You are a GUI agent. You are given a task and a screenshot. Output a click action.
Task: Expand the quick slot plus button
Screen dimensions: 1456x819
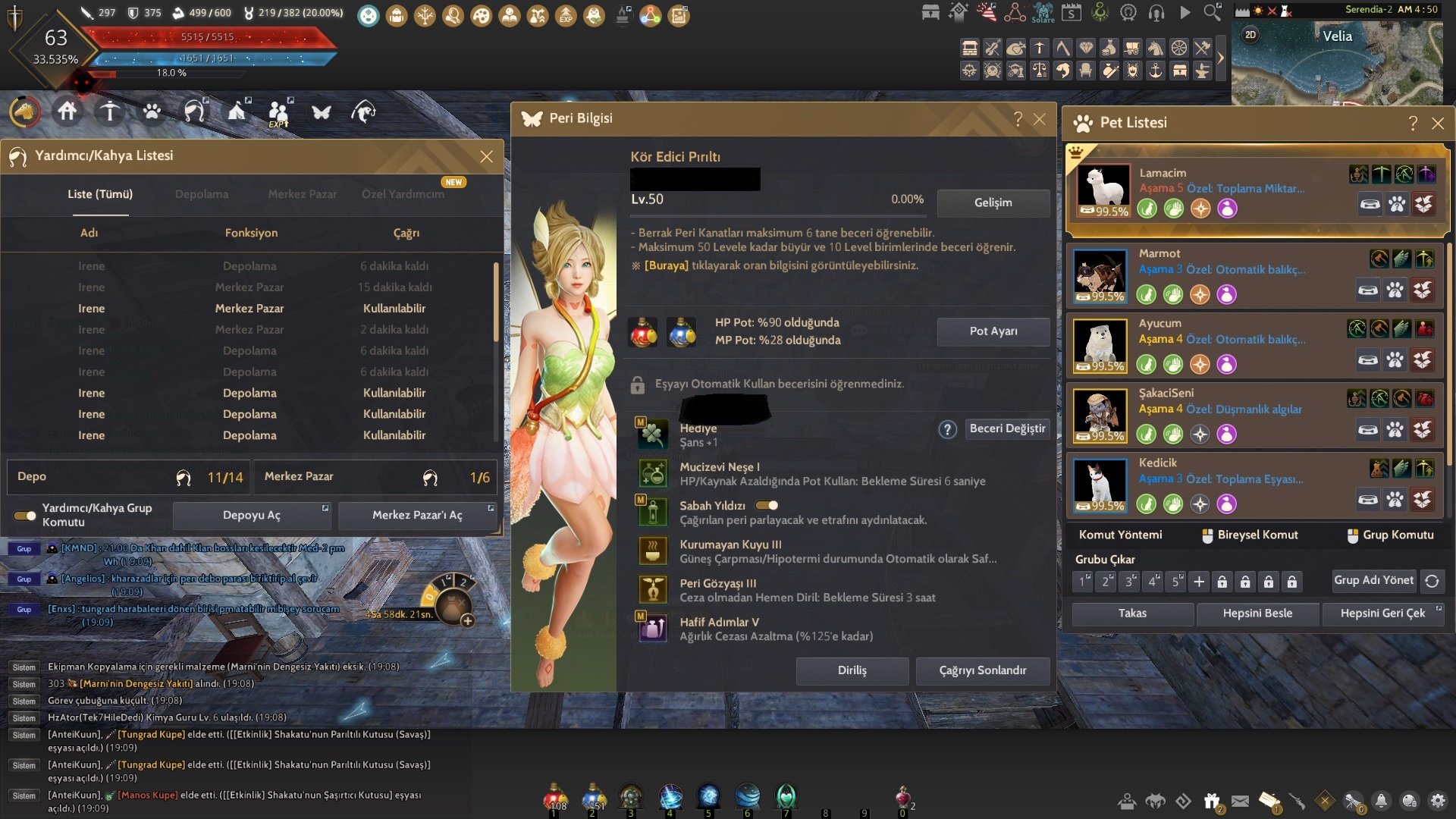coord(468,621)
